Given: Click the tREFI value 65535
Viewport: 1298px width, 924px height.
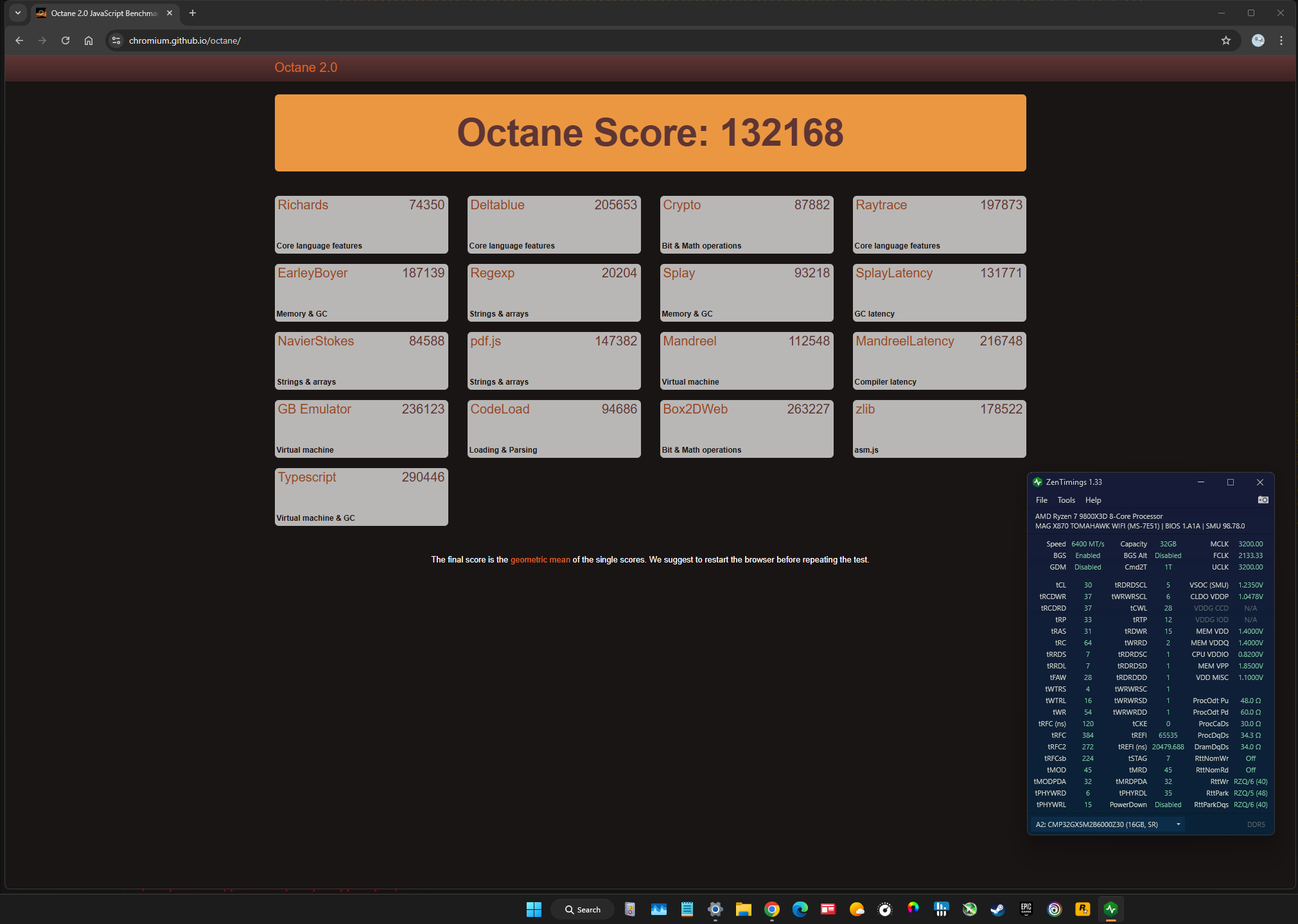Looking at the screenshot, I should pyautogui.click(x=1168, y=735).
